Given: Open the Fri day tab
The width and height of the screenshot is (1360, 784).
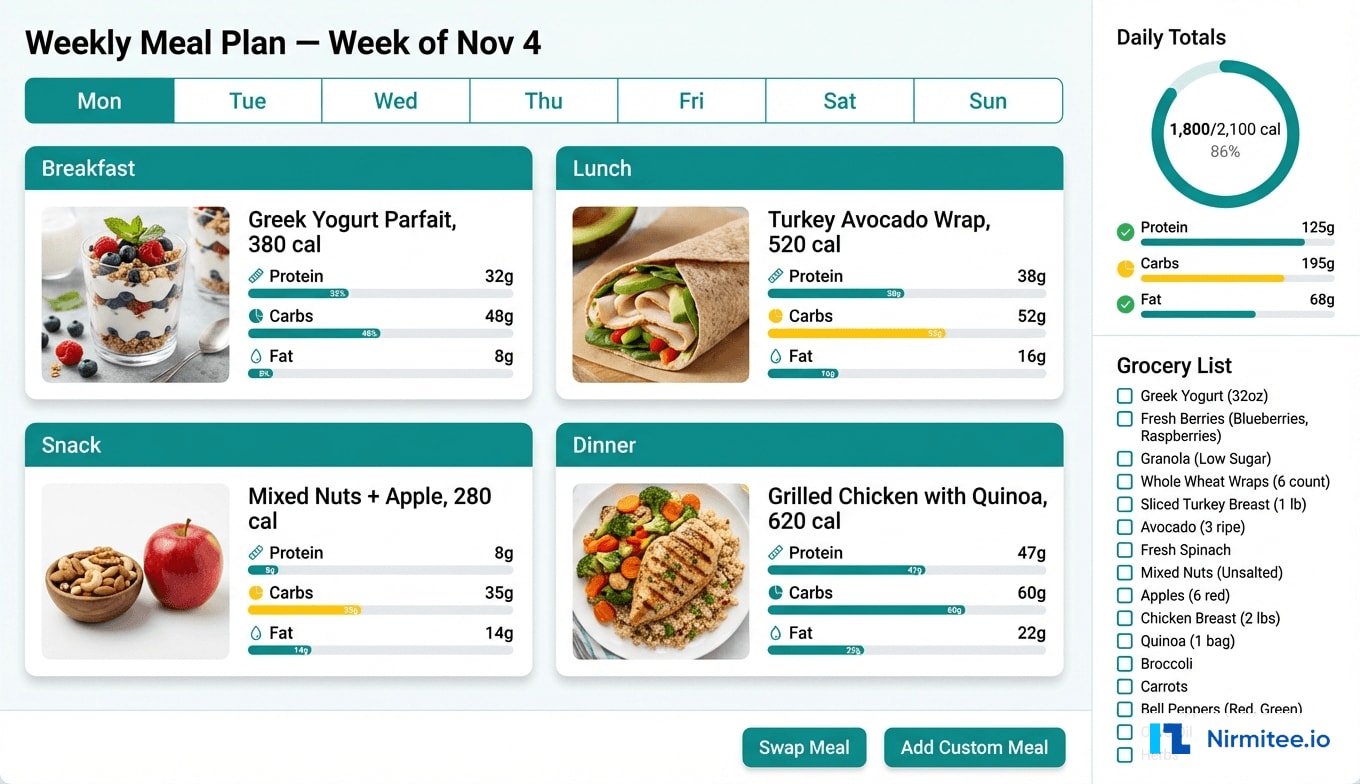Looking at the screenshot, I should [691, 100].
